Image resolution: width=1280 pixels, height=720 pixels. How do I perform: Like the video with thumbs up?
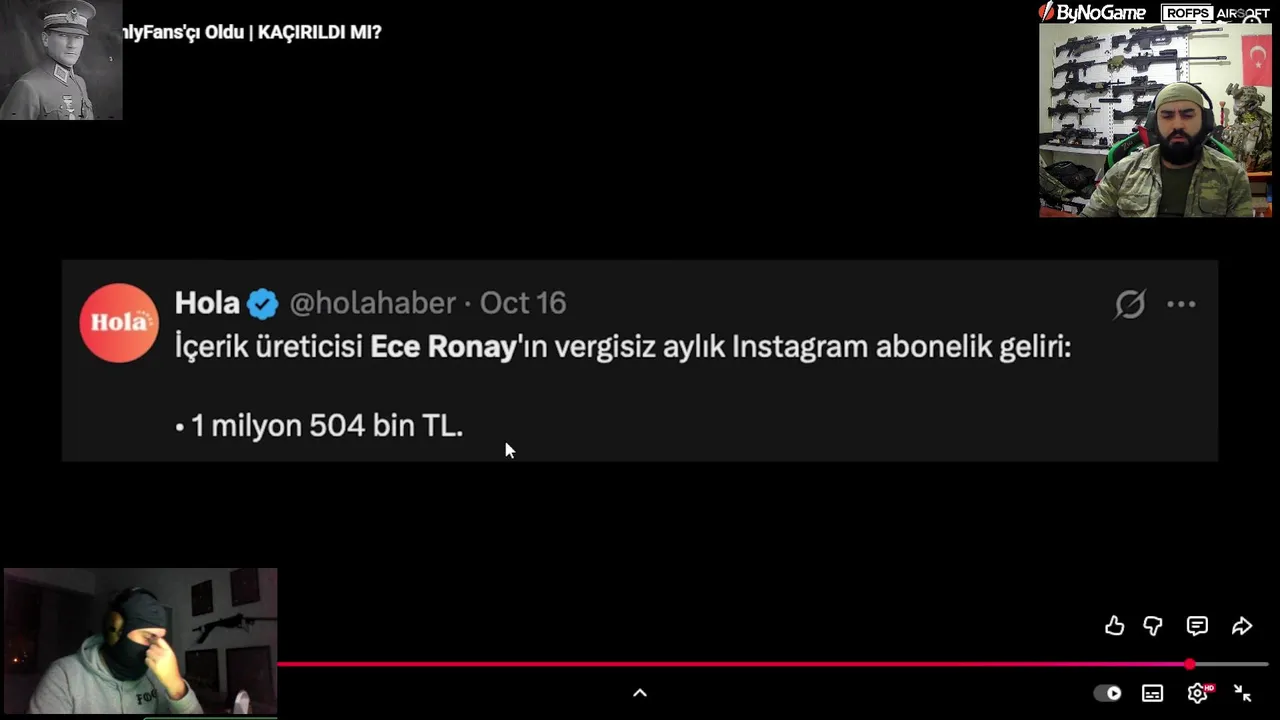1114,626
